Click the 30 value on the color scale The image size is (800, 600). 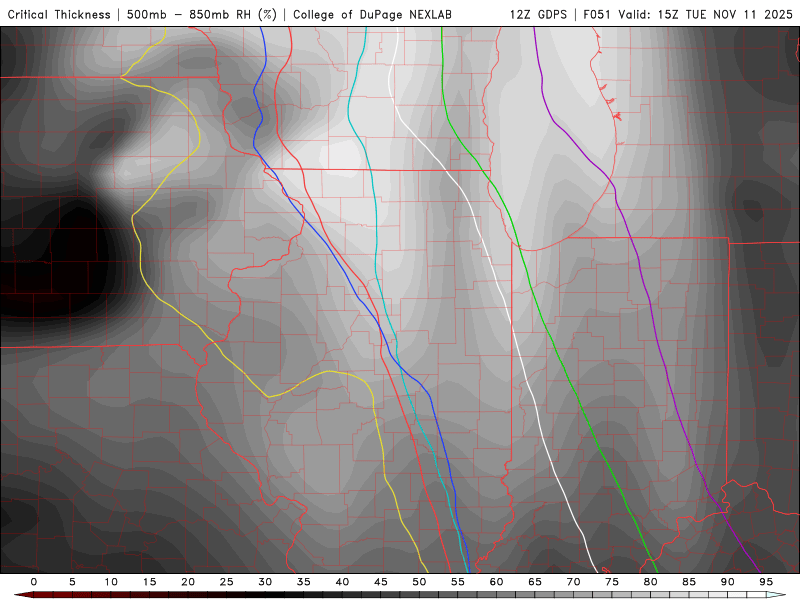[265, 582]
